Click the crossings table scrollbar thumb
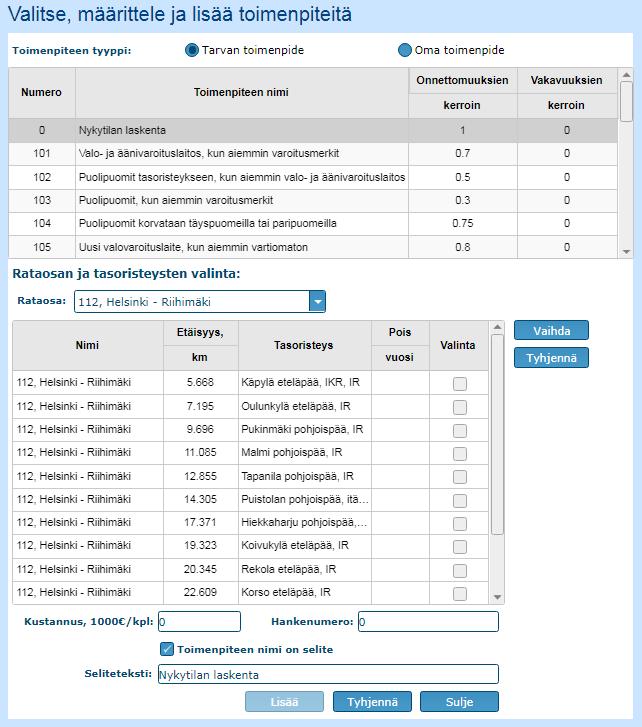Viewport: 642px width, 727px height. point(497,434)
